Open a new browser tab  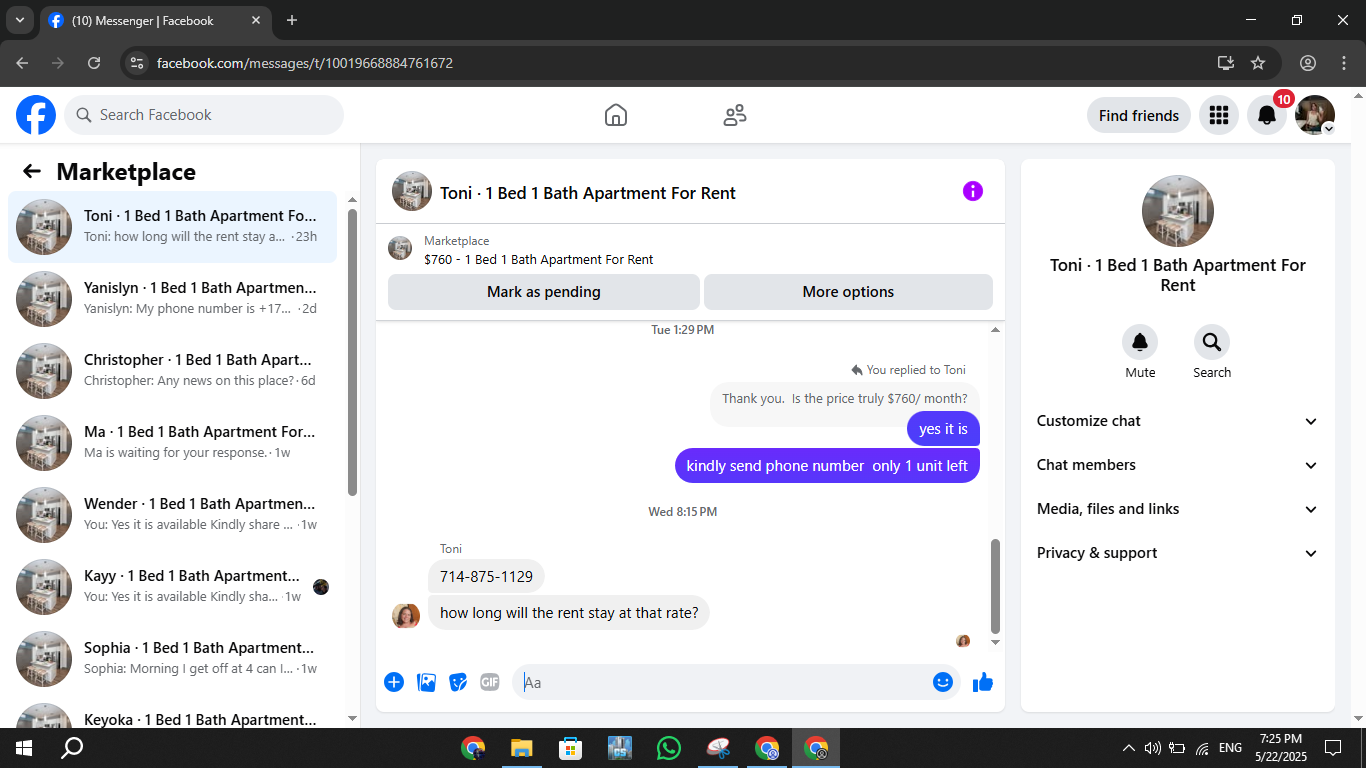pyautogui.click(x=292, y=20)
